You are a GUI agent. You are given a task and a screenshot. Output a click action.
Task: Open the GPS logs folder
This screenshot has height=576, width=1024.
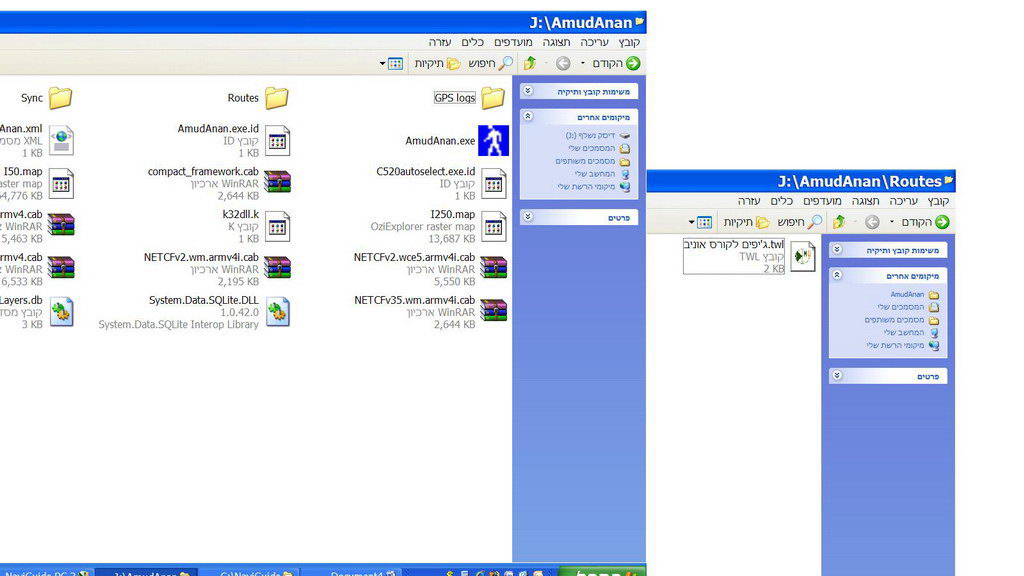click(x=493, y=98)
